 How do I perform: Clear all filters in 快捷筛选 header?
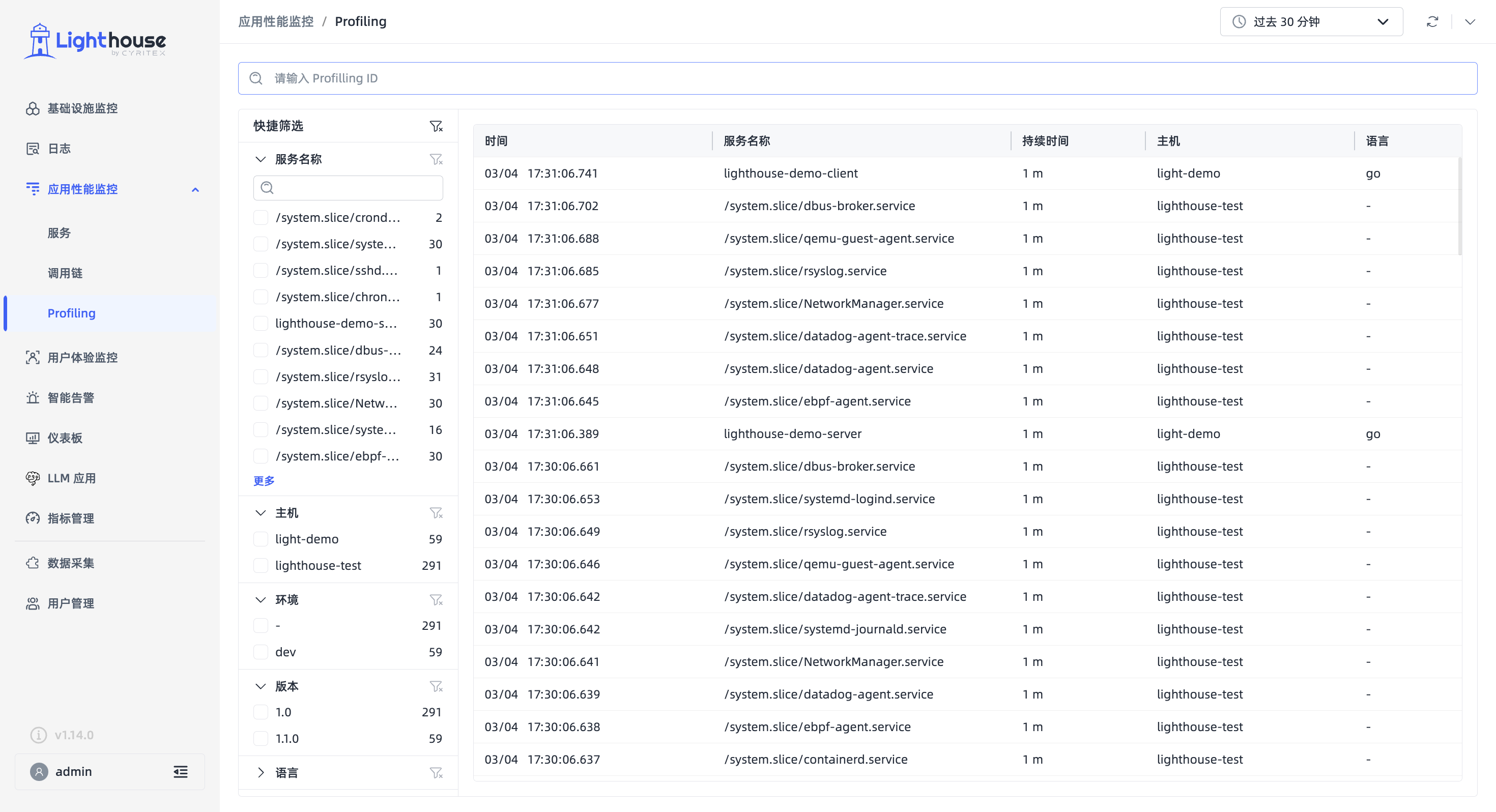coord(436,126)
